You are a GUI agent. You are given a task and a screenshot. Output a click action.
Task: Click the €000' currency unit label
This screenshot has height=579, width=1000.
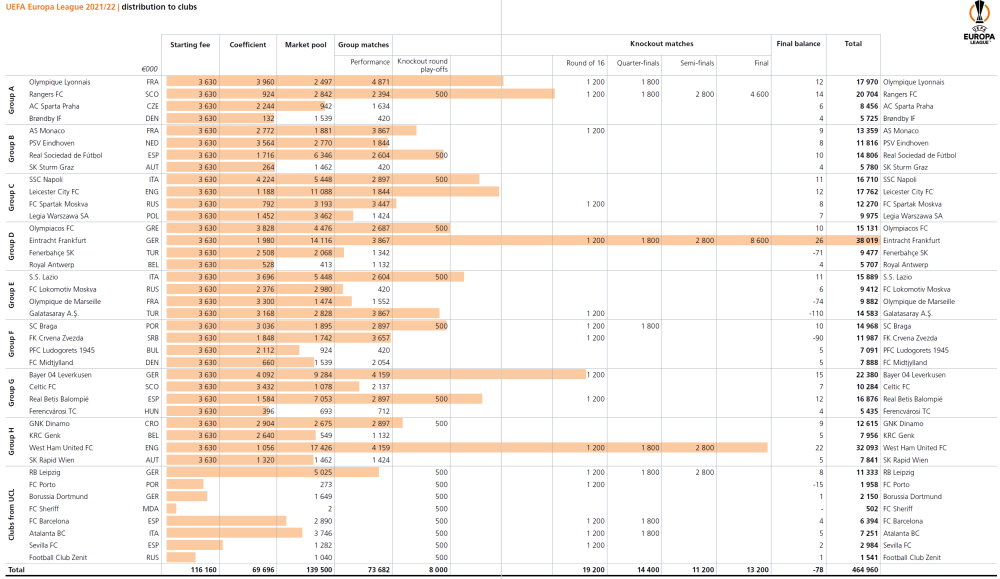(151, 69)
